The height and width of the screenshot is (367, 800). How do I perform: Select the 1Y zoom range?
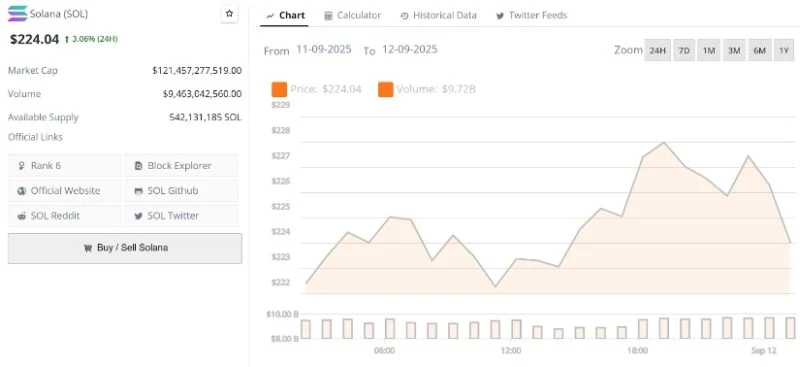pos(784,51)
